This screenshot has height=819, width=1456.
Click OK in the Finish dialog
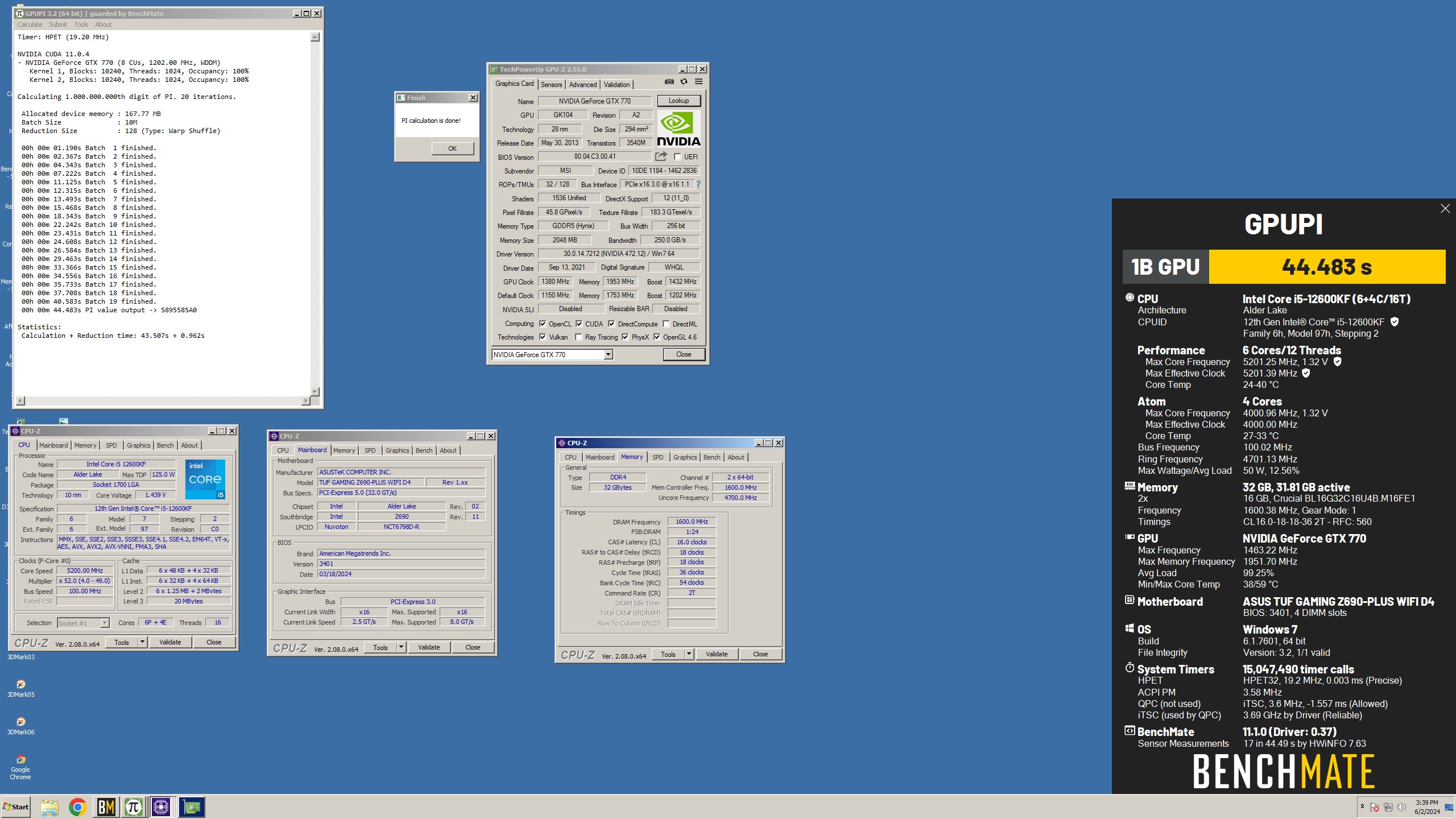pos(452,148)
